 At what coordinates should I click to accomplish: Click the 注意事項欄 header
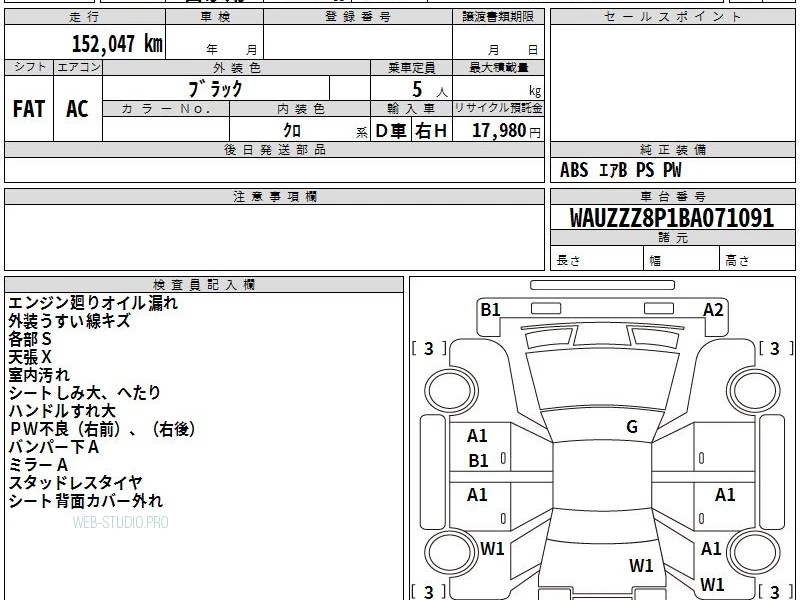coord(274,196)
